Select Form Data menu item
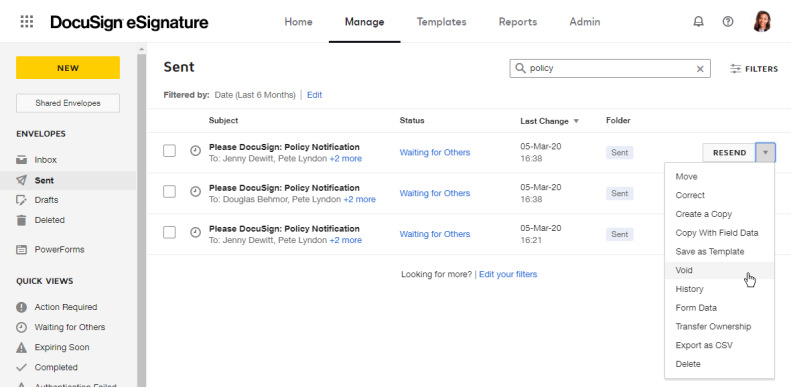Screen dimensions: 791x387 [719, 308]
